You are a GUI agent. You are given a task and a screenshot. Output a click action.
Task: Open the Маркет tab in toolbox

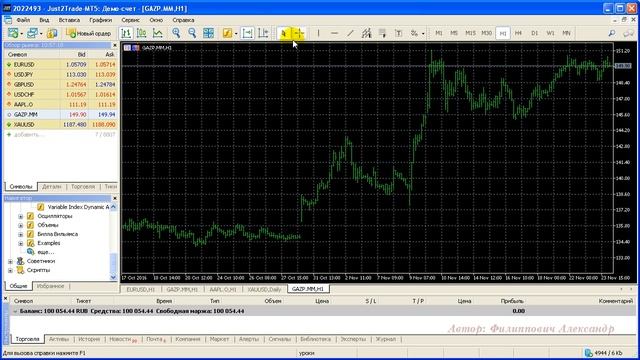219,339
